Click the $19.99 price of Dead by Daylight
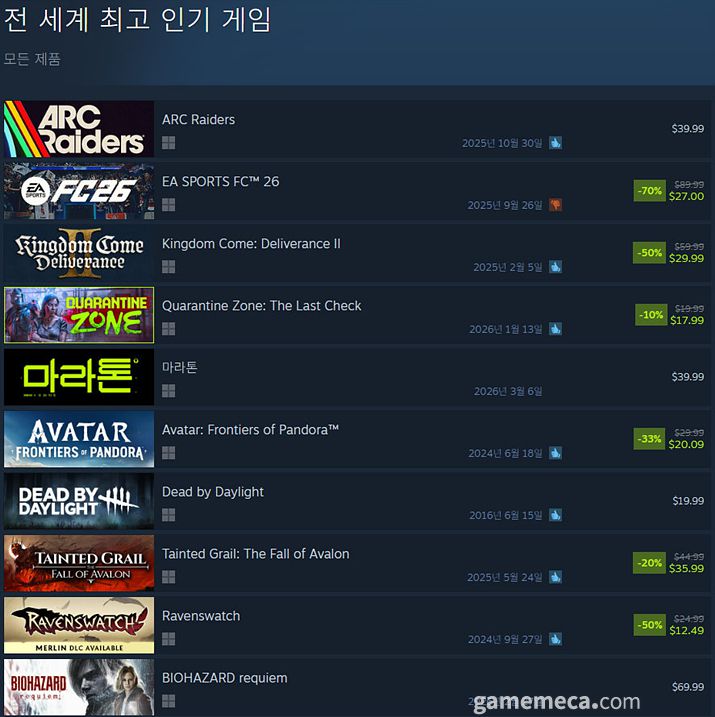This screenshot has width=715, height=717. click(x=688, y=501)
